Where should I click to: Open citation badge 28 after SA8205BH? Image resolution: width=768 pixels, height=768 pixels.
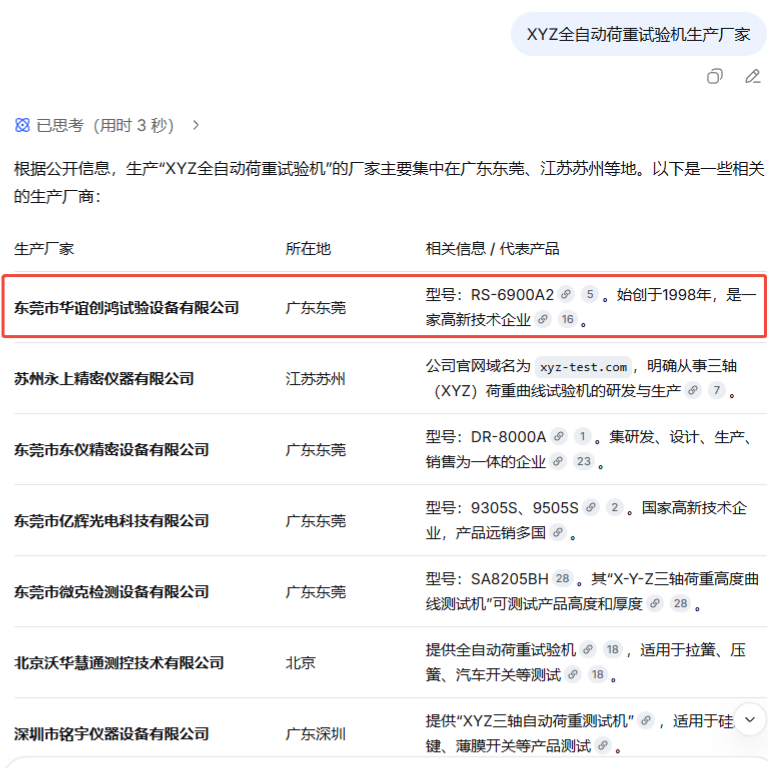[x=562, y=578]
